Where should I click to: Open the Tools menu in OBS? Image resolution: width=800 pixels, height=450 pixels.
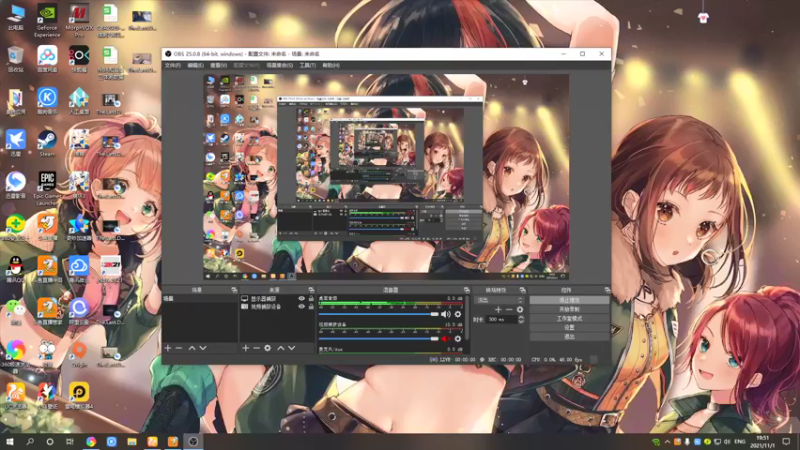[x=308, y=65]
